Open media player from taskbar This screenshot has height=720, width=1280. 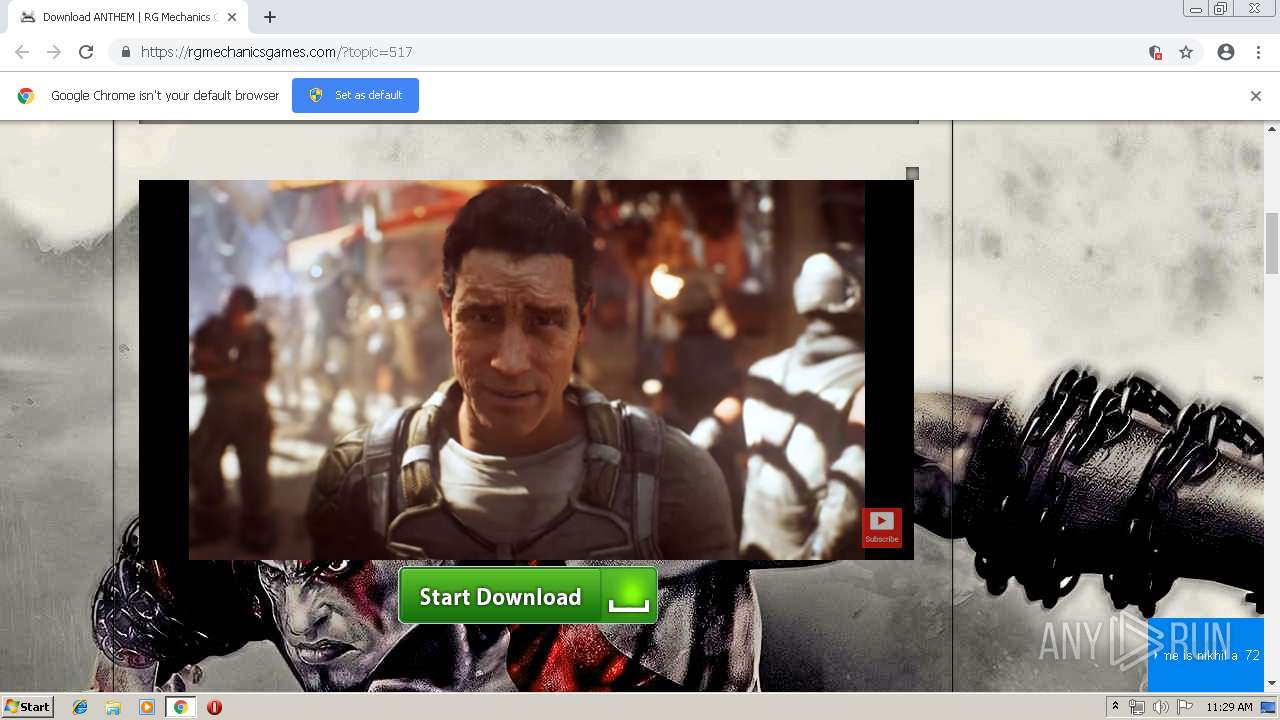(x=147, y=707)
